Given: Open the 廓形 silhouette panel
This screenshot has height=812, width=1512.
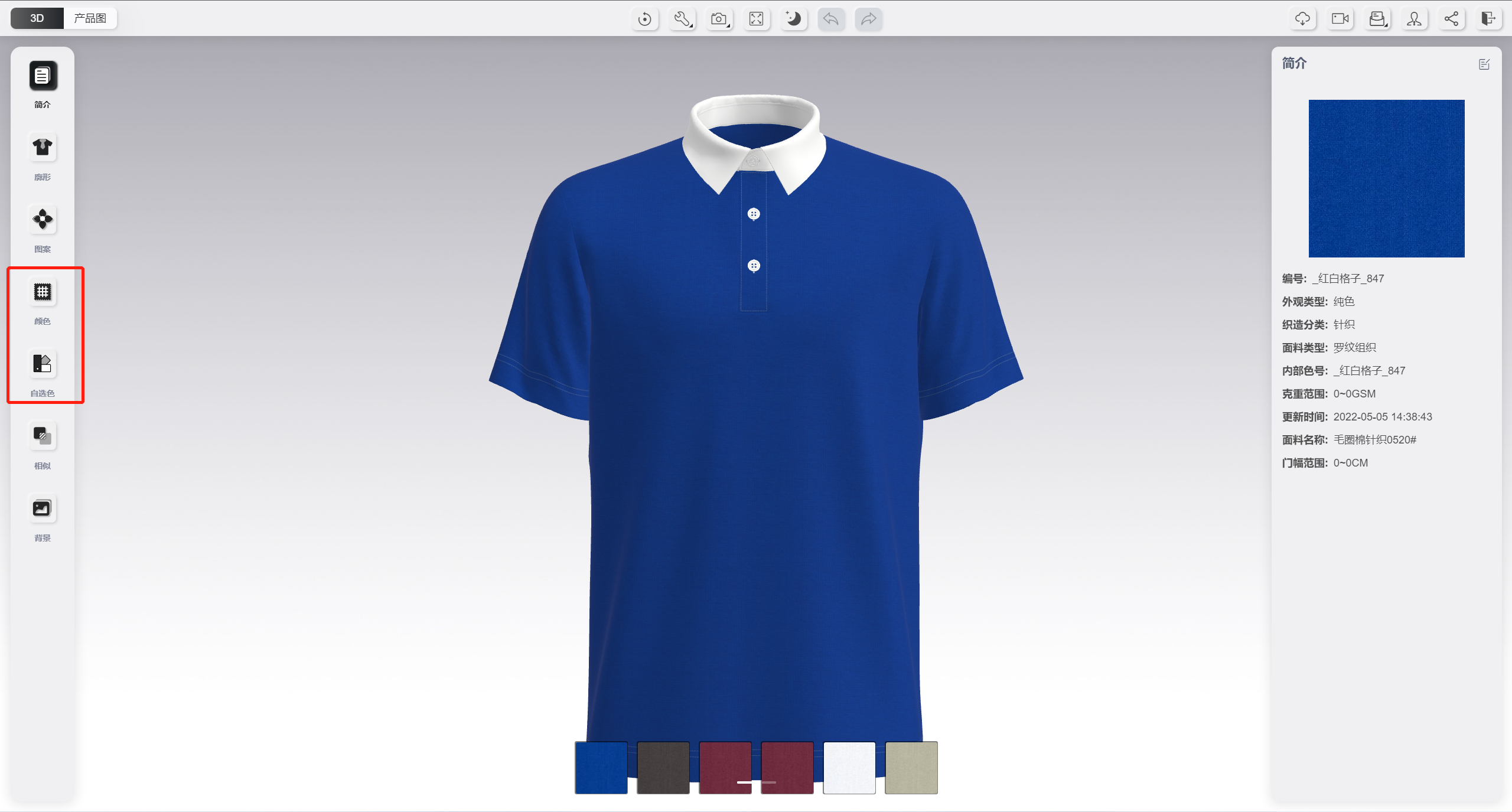Looking at the screenshot, I should (43, 147).
